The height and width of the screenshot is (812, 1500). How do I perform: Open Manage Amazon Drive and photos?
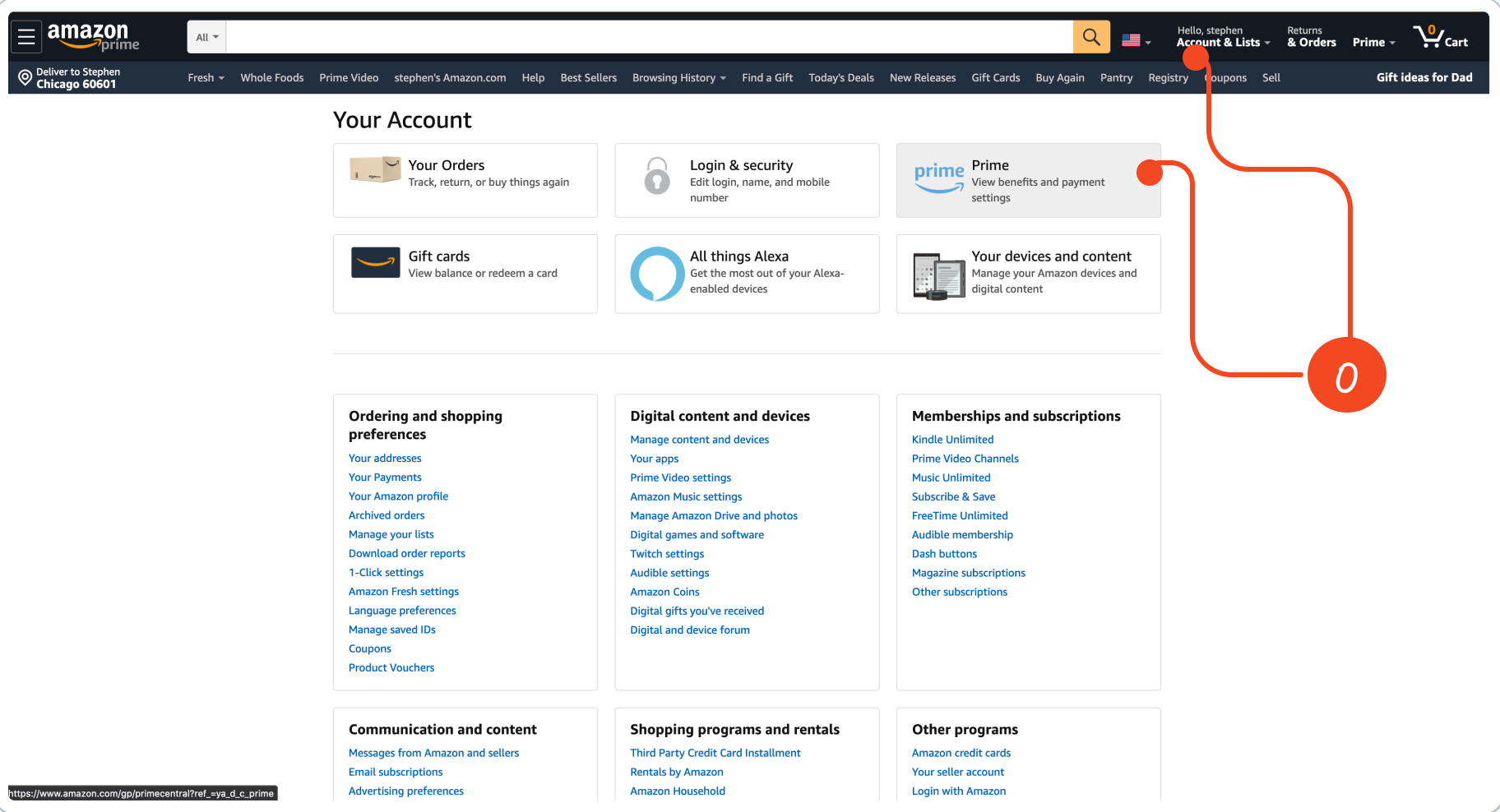click(x=714, y=516)
